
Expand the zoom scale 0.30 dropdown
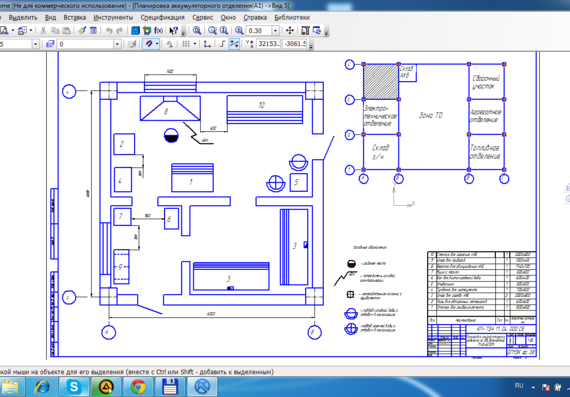pos(276,31)
